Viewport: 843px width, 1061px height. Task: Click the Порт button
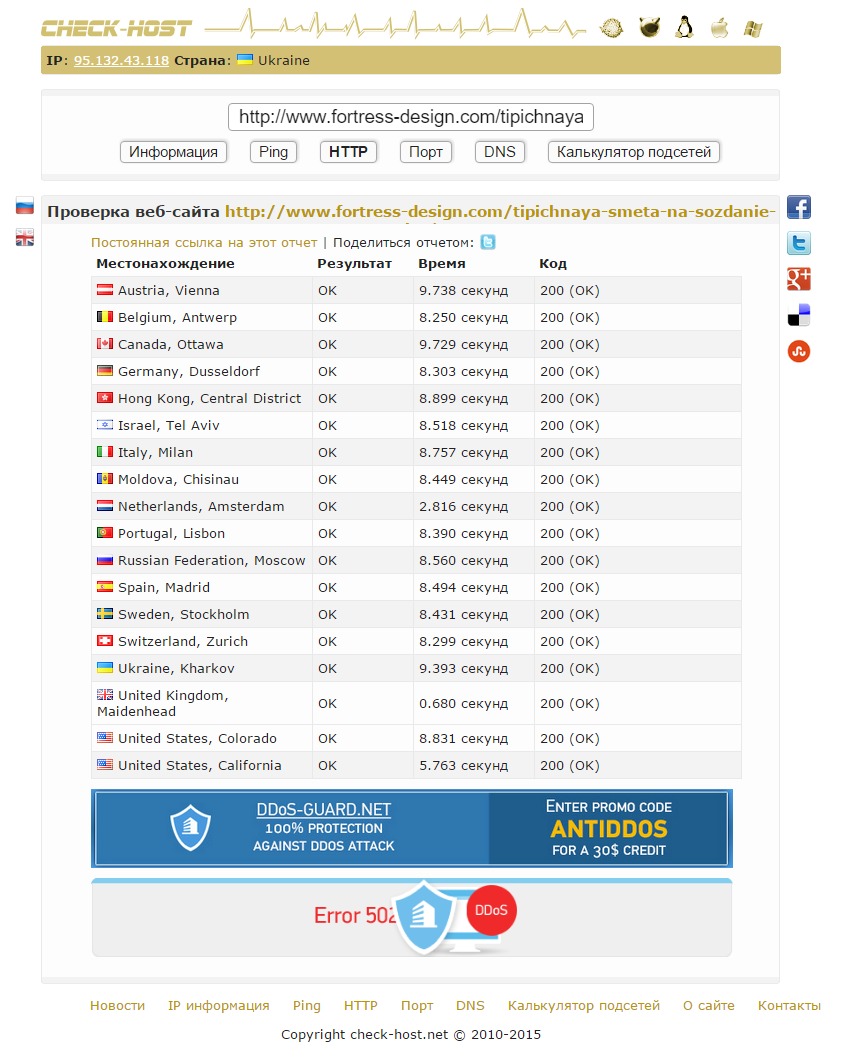point(426,152)
